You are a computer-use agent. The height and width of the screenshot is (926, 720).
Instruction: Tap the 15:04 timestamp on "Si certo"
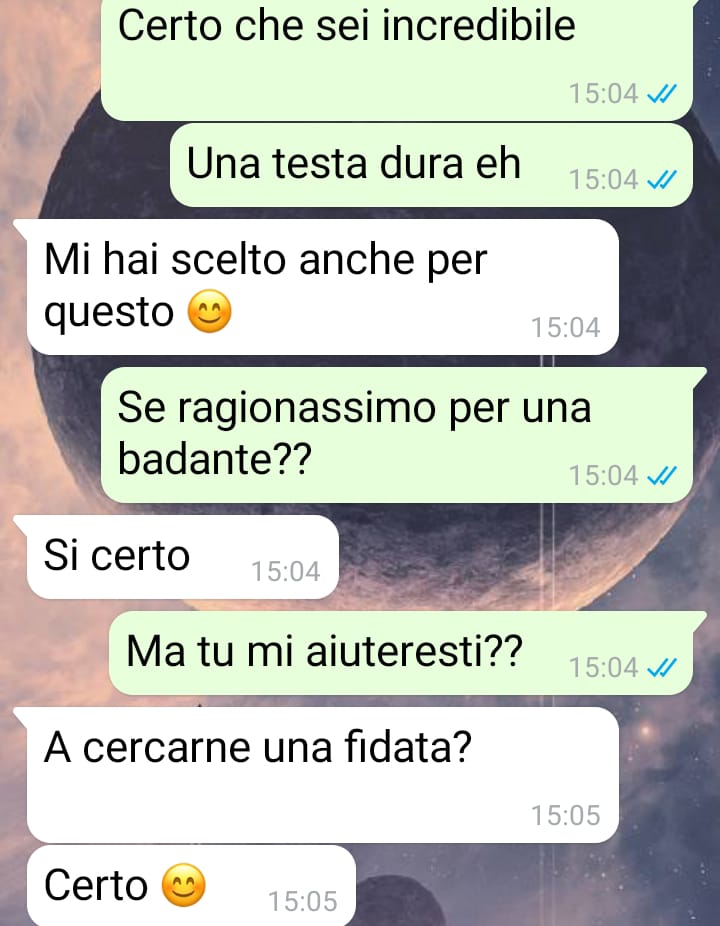tap(286, 571)
